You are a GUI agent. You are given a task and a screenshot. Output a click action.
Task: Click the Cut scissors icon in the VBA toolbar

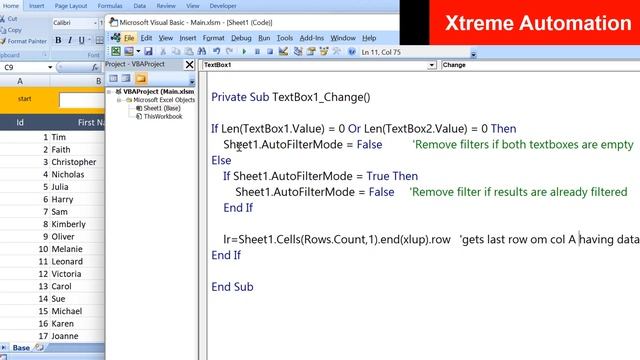tap(163, 51)
